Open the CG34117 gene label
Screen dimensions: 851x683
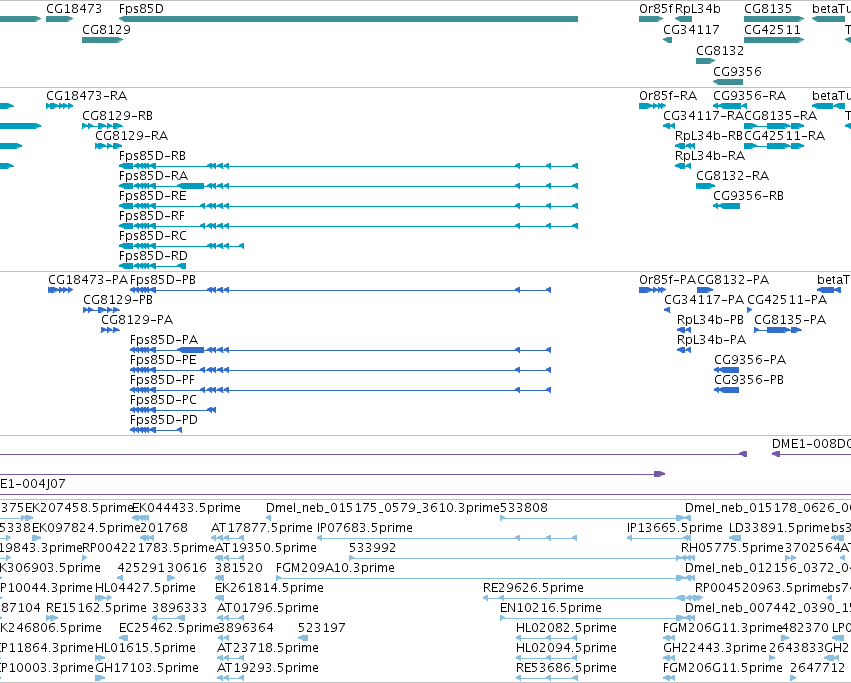point(691,29)
